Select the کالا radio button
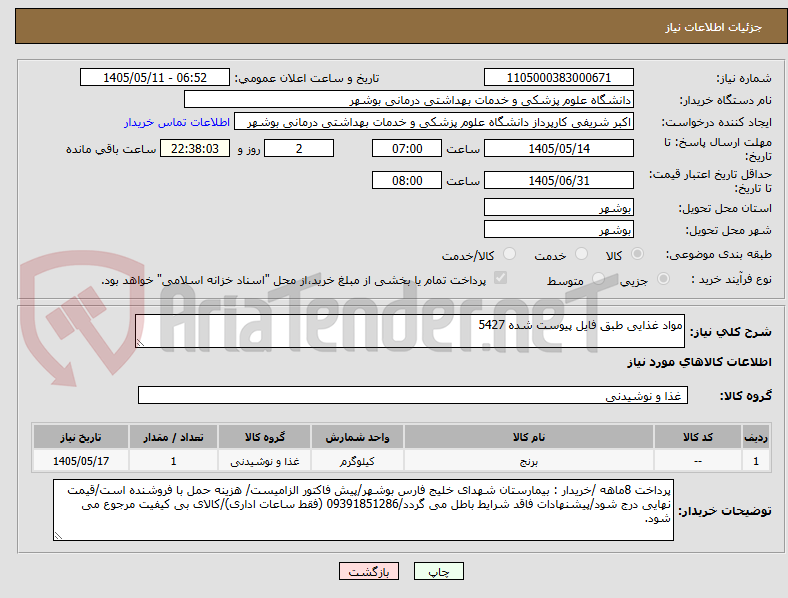Viewport: 788px width, 598px height. tap(637, 254)
